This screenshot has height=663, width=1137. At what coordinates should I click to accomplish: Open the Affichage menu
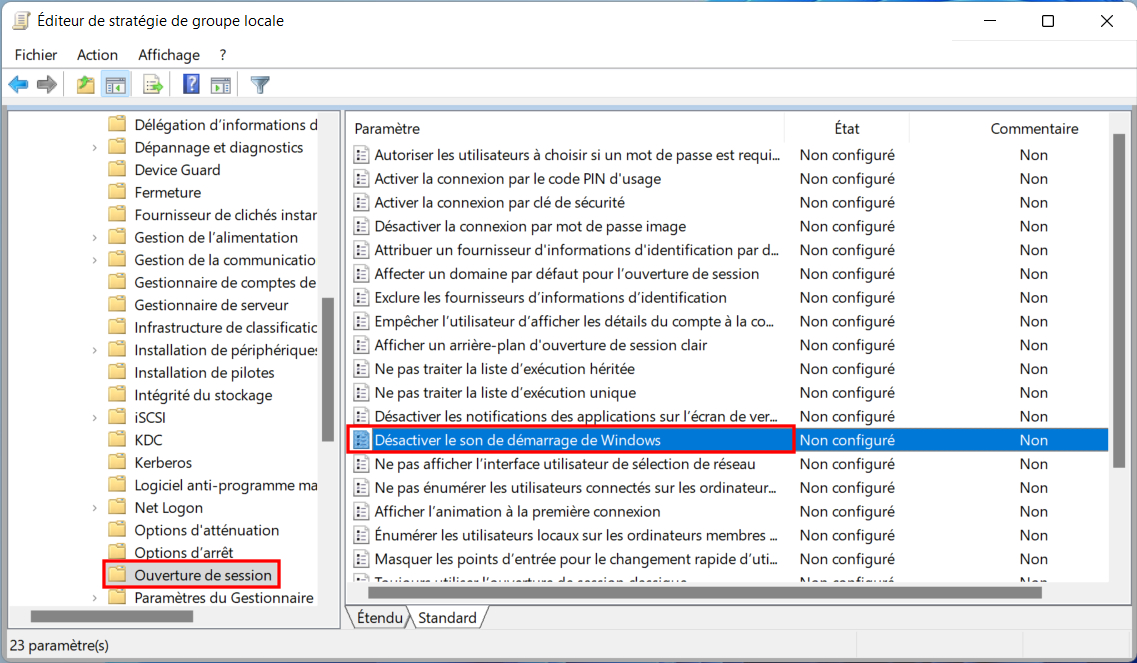pos(169,55)
